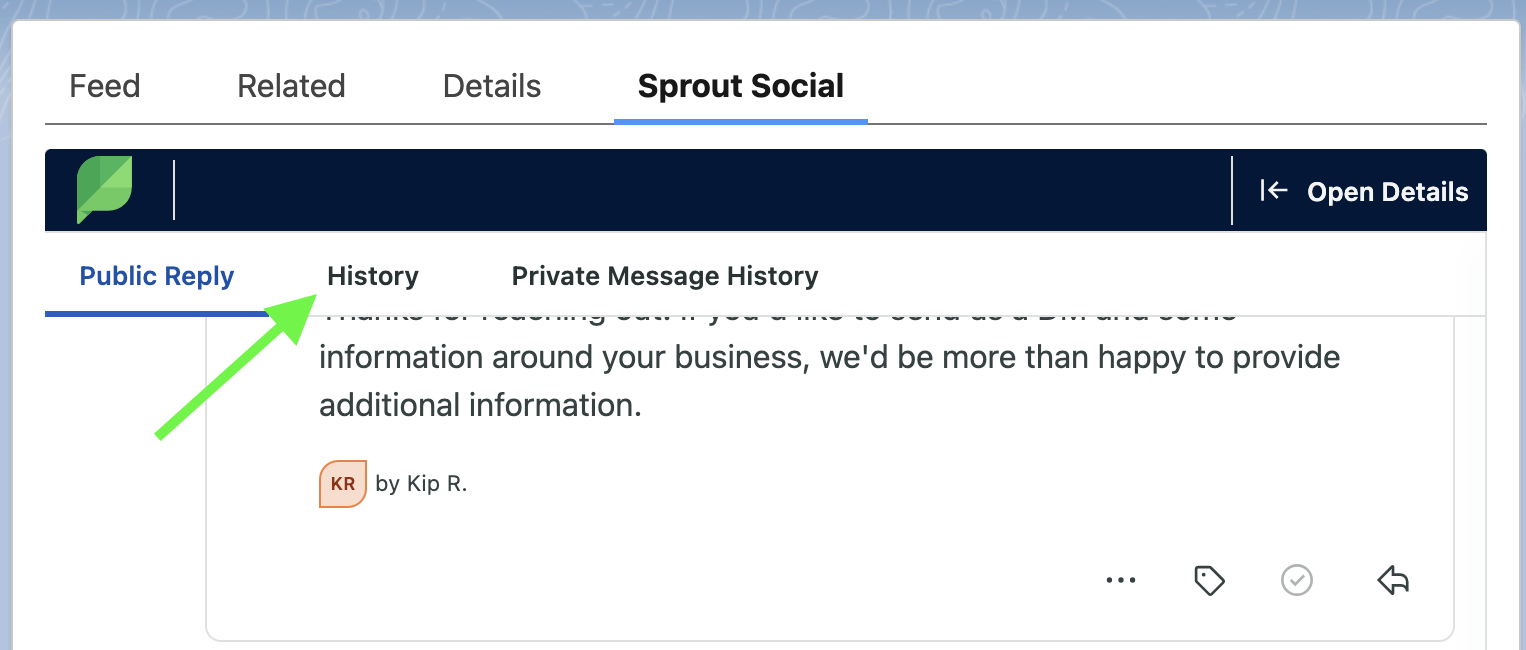The width and height of the screenshot is (1526, 650).
Task: Click the Open Details button text
Action: [1388, 191]
